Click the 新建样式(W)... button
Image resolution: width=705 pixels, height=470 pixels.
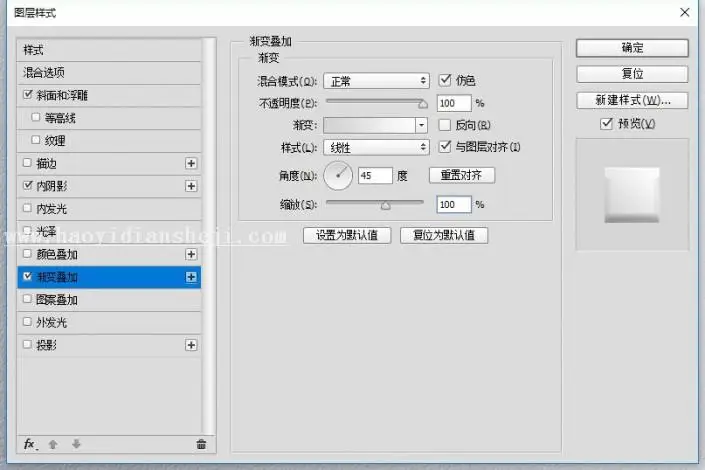(x=632, y=100)
